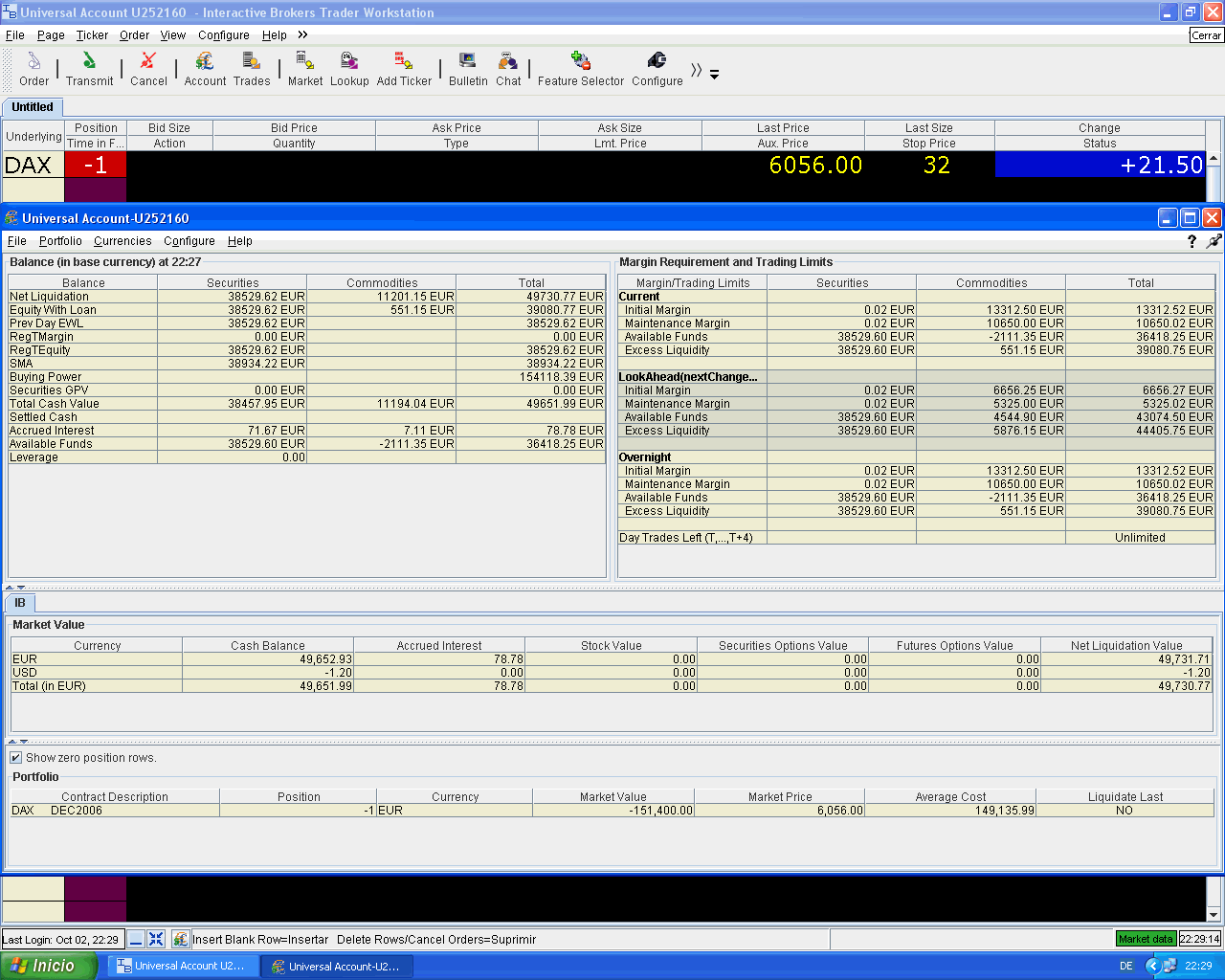Viewport: 1225px width, 980px height.
Task: Click the Net Liquidation balance row label
Action: [x=49, y=297]
